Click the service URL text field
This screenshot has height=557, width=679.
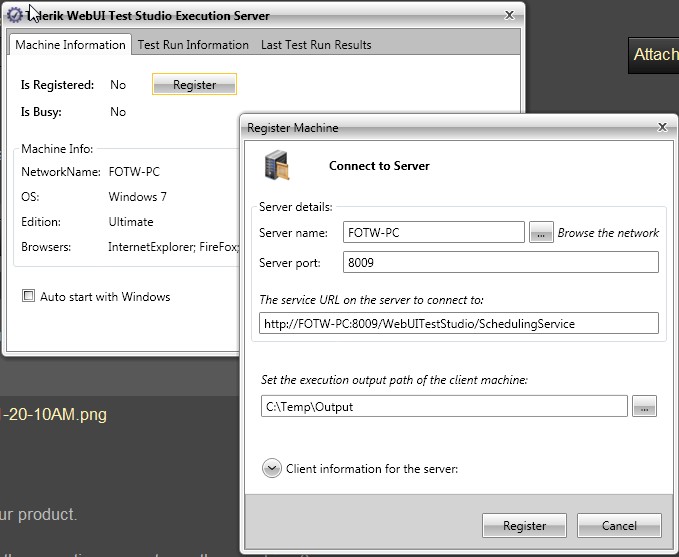(x=458, y=323)
